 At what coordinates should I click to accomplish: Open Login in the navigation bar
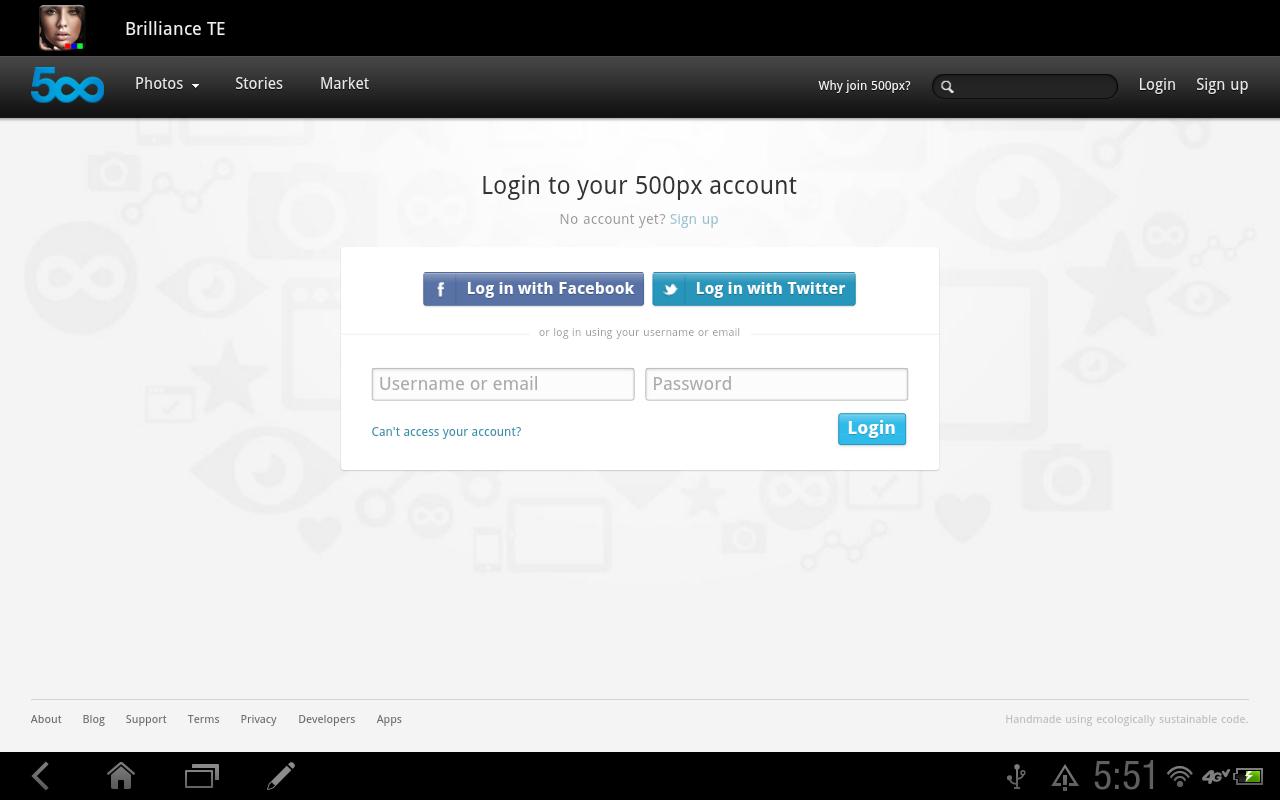[x=1157, y=85]
